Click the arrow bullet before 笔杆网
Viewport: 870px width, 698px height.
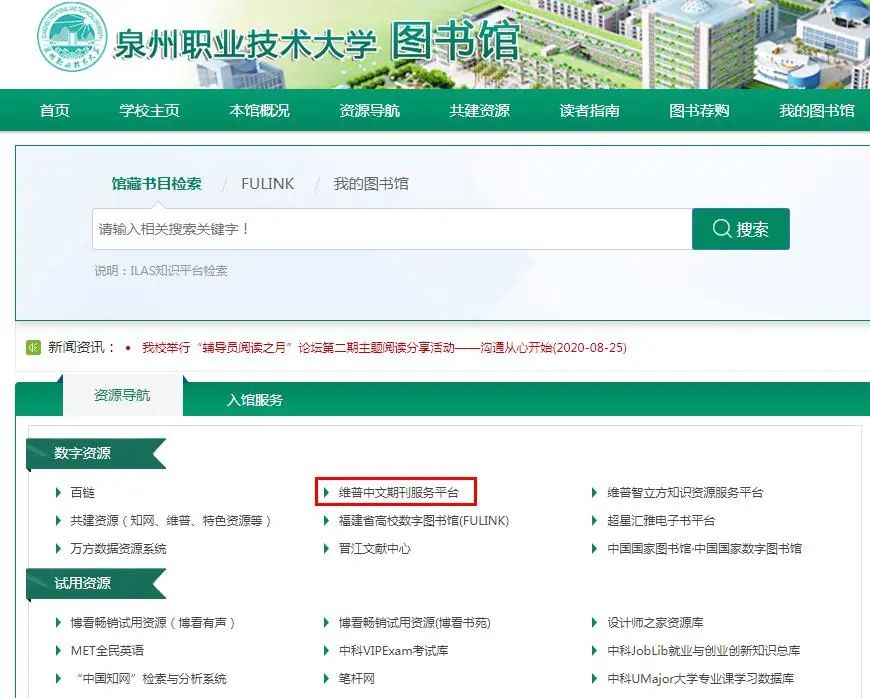point(327,678)
